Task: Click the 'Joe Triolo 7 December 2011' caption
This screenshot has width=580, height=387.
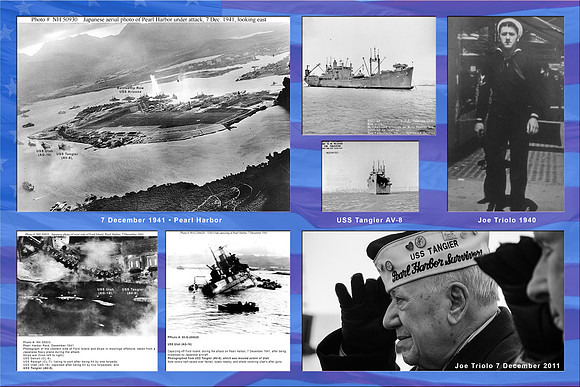Action: (x=507, y=366)
